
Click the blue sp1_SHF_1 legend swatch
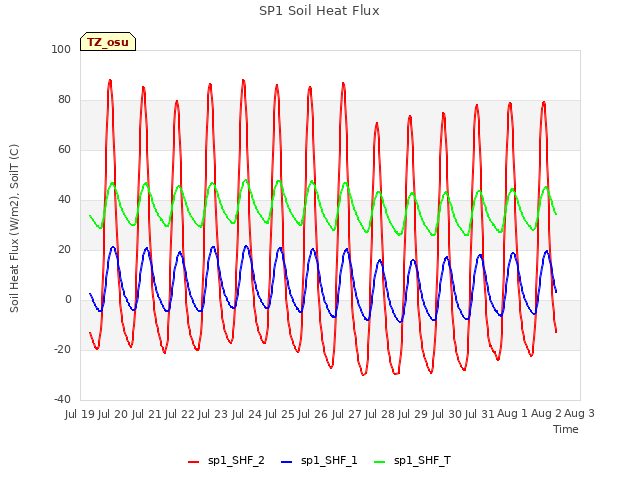click(287, 462)
